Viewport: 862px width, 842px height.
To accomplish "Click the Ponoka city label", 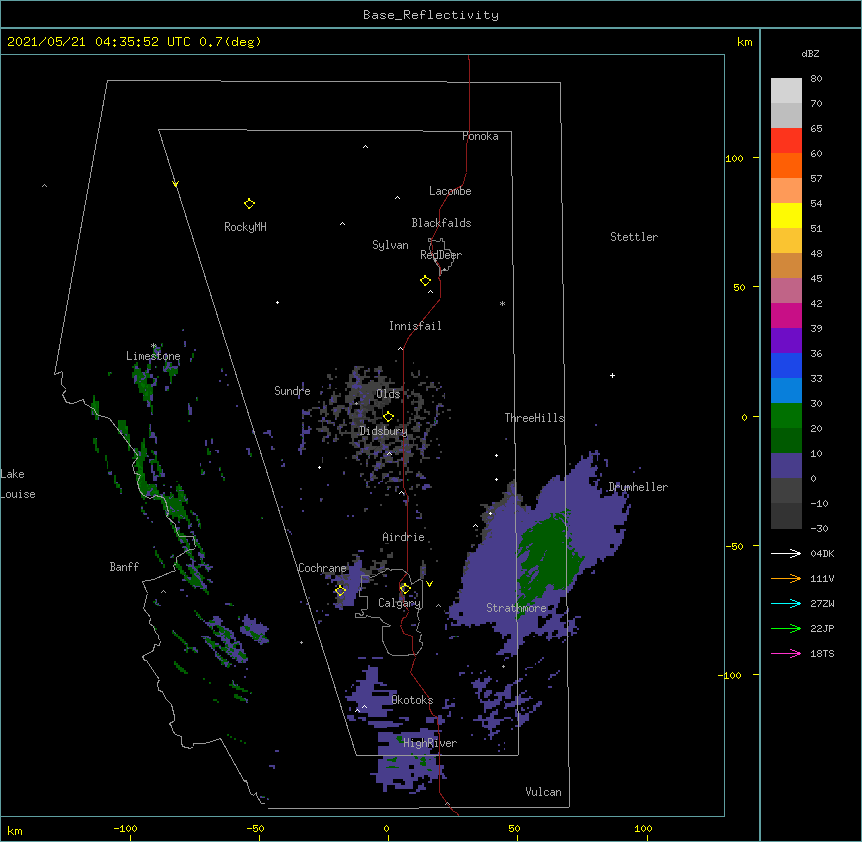I will pyautogui.click(x=480, y=136).
